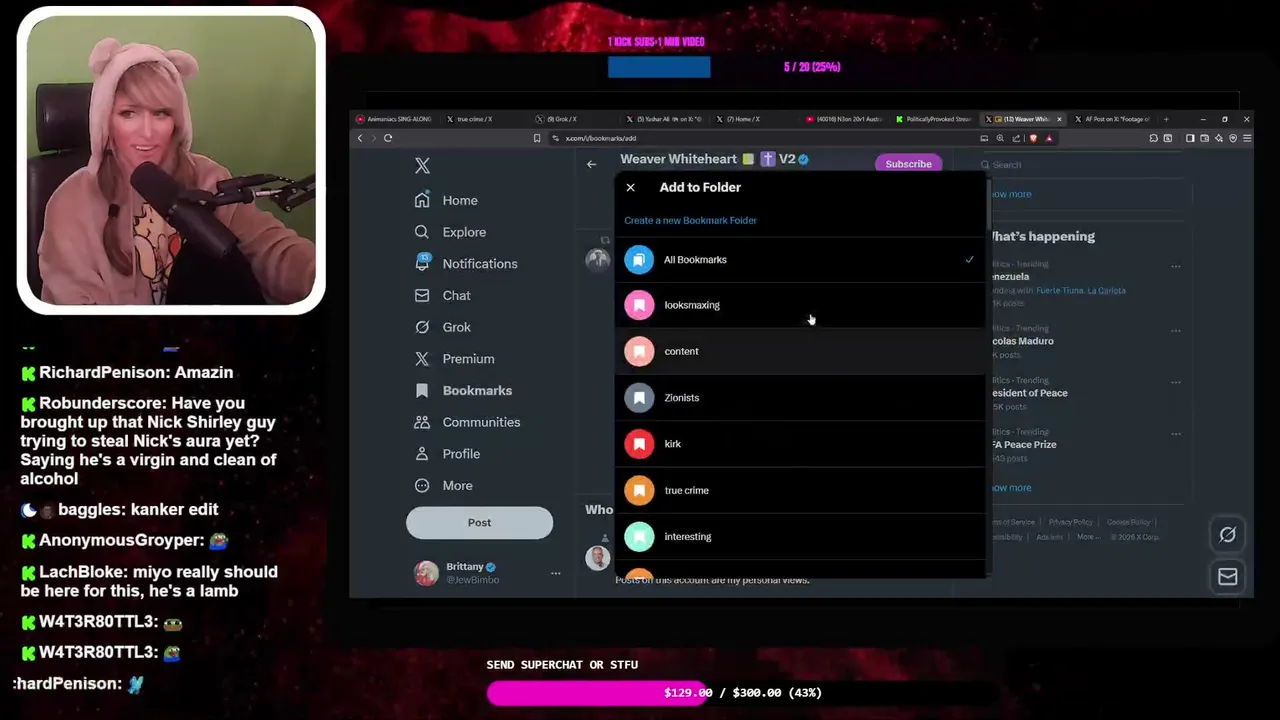Expand footer More links
Viewport: 1280px width, 720px height.
tap(1088, 537)
